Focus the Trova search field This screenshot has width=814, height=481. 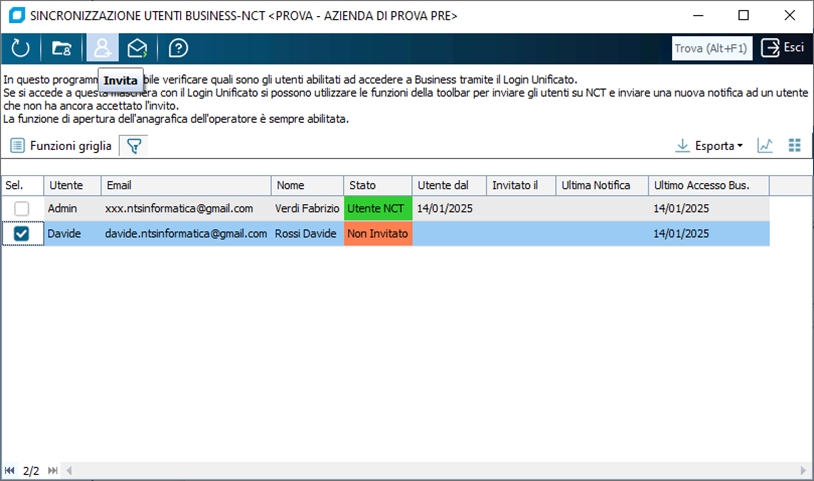tap(712, 48)
